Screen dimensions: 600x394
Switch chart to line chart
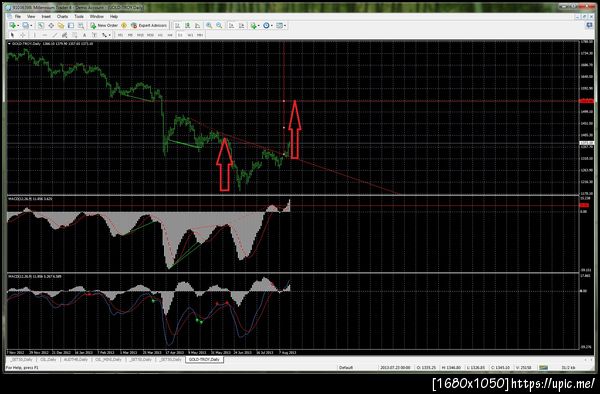pyautogui.click(x=197, y=25)
